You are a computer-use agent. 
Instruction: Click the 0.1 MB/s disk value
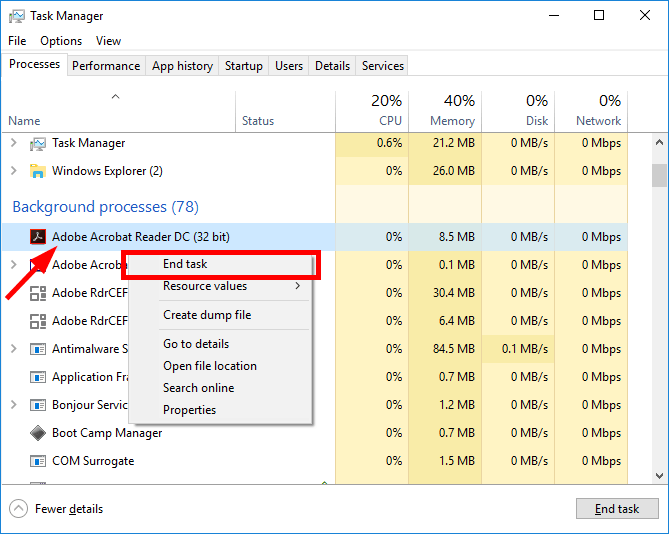525,349
